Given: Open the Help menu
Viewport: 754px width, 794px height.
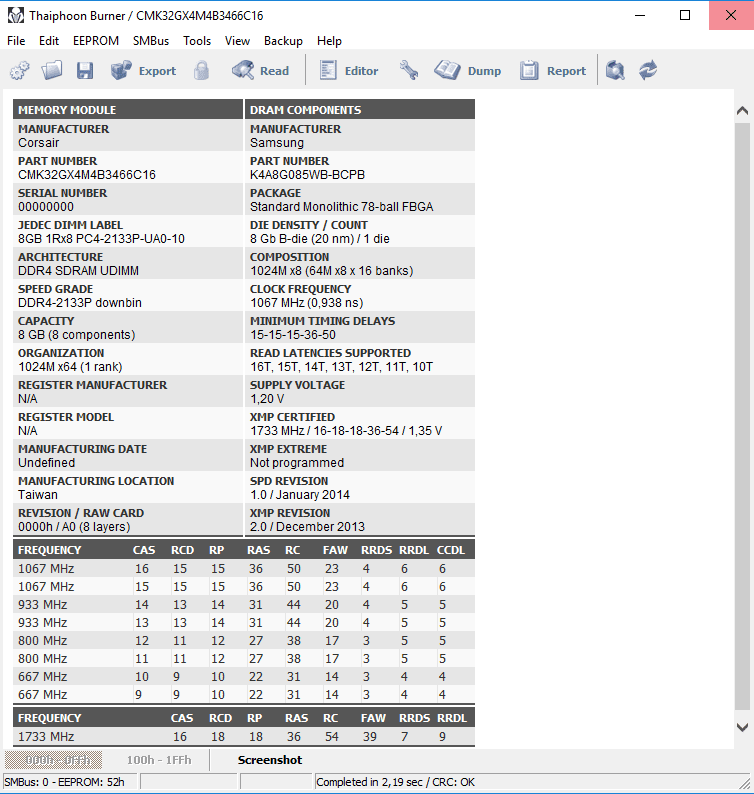Looking at the screenshot, I should tap(329, 41).
